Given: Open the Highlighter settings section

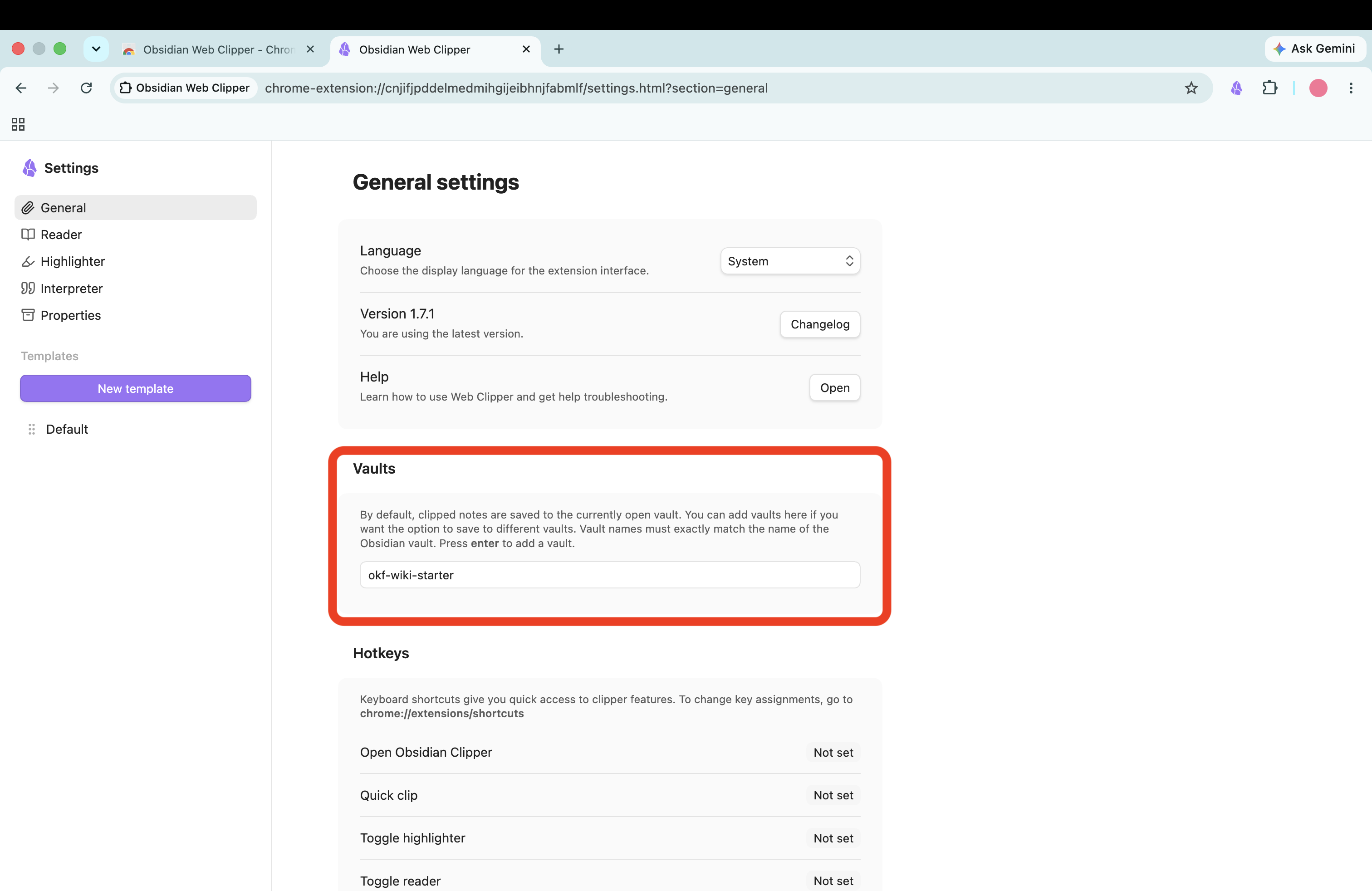Looking at the screenshot, I should pyautogui.click(x=136, y=262).
